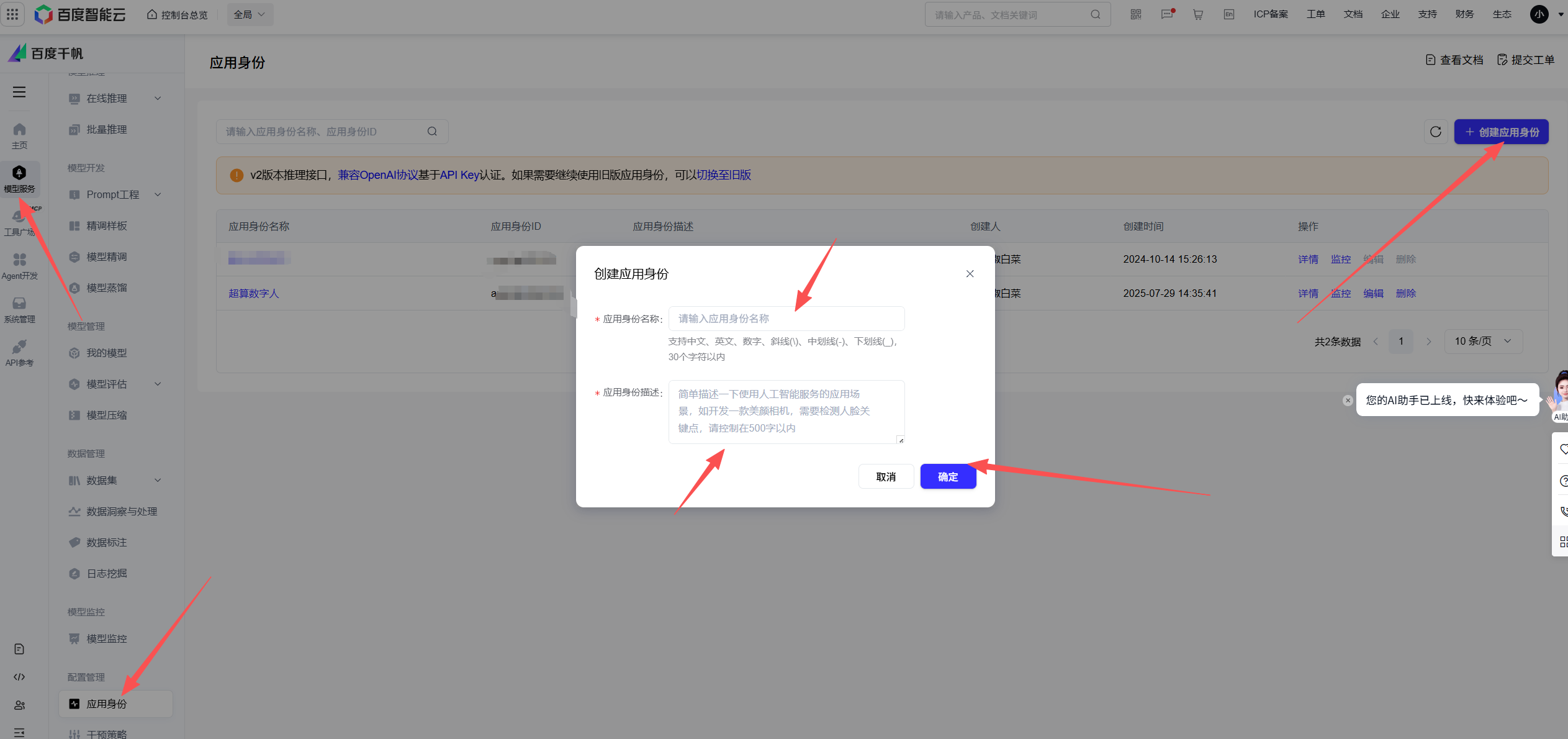The image size is (1568, 739).
Task: Open API参考 sidebar icon
Action: point(19,353)
